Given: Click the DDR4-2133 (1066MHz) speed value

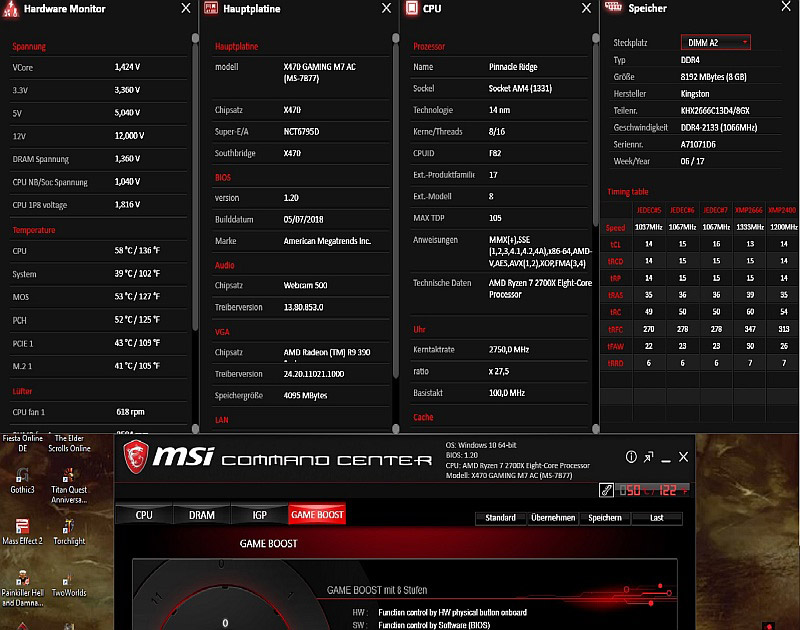Looking at the screenshot, I should [718, 128].
